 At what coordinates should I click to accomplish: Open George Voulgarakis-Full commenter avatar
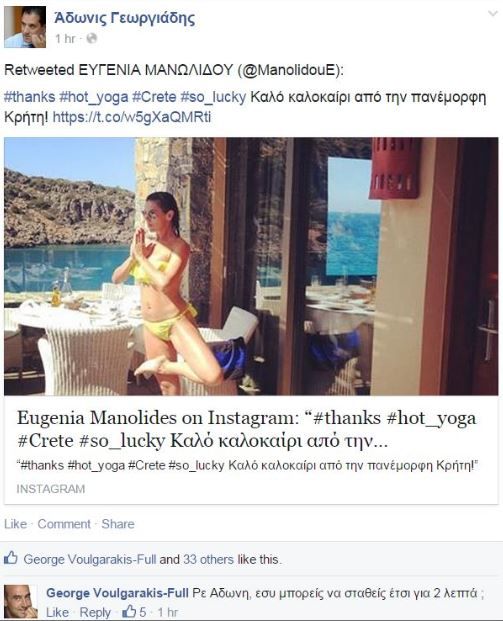point(21,602)
